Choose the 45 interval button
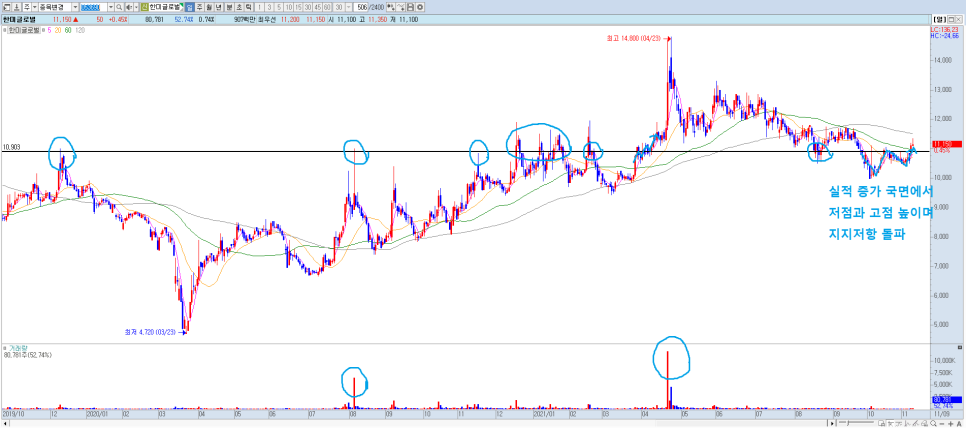966x428 pixels. pos(317,7)
